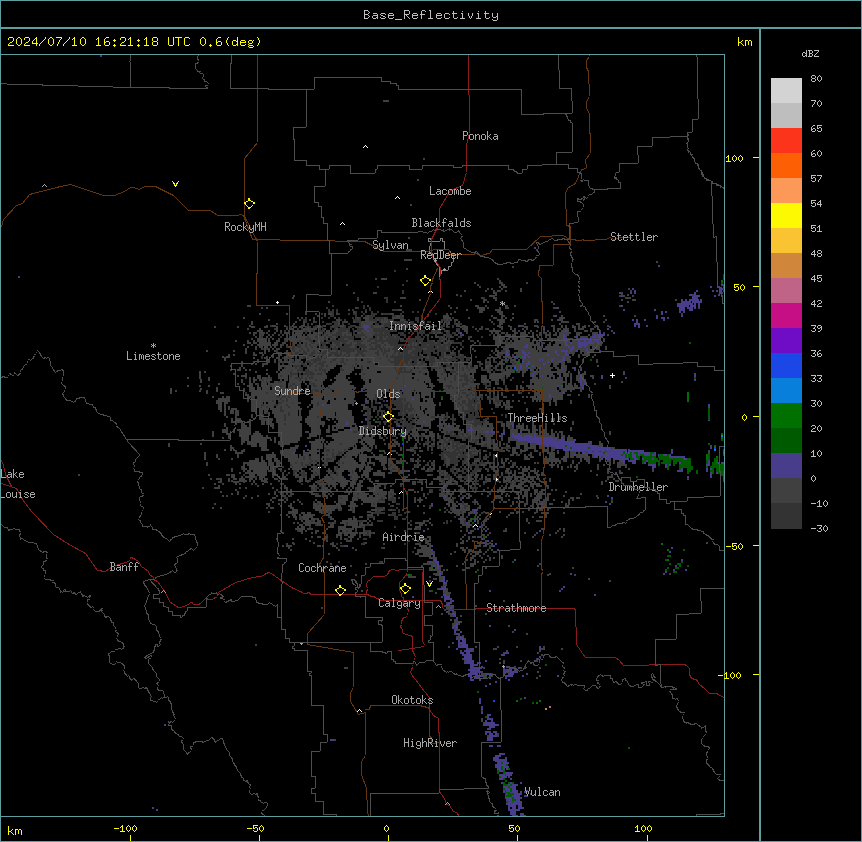Viewport: 862px width, 842px height.
Task: Click the RockyMH label
Action: (x=245, y=226)
